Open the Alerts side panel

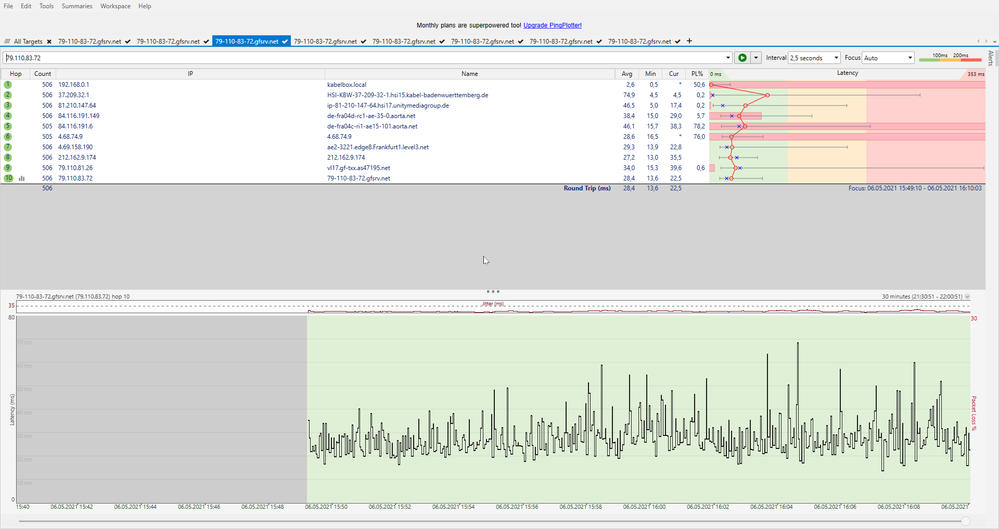pos(991,57)
